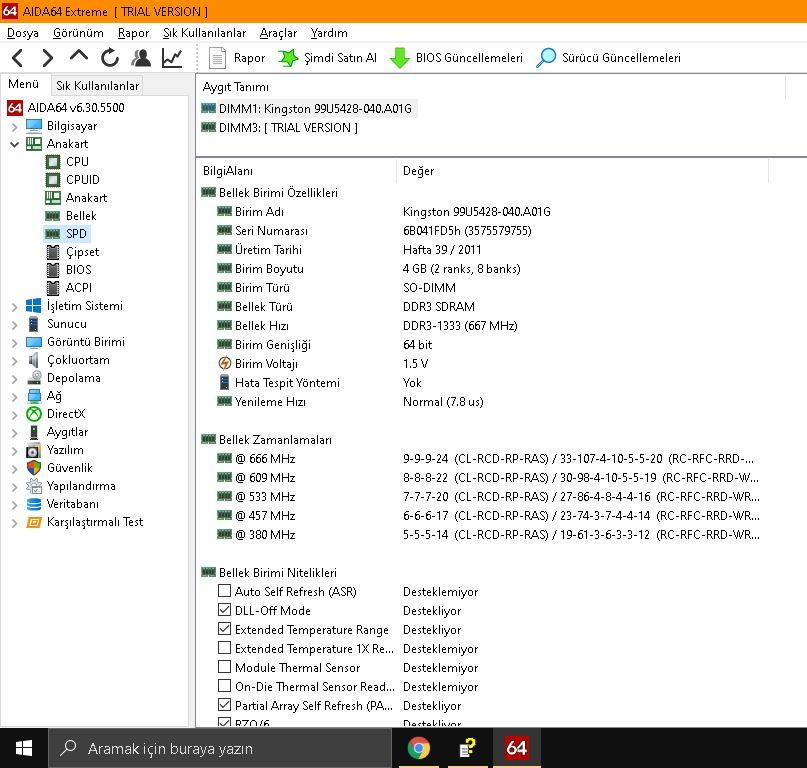Go back with the left arrow icon
Image resolution: width=807 pixels, height=768 pixels.
coord(17,58)
